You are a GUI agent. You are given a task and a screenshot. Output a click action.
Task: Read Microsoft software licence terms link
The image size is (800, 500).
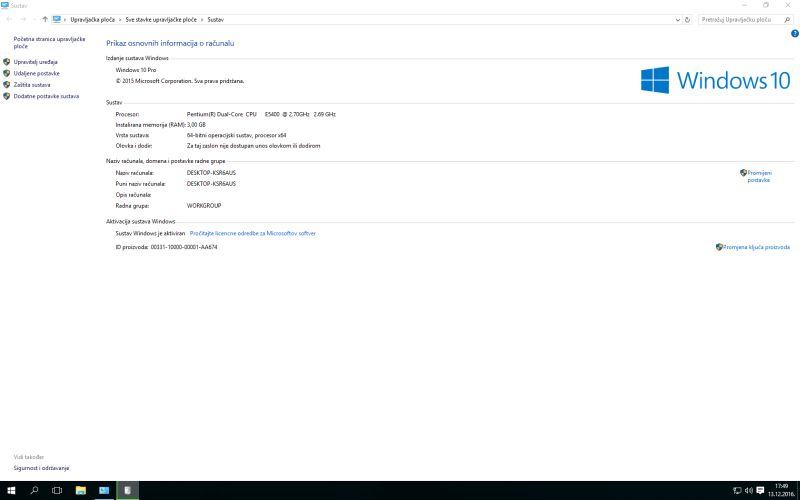click(253, 233)
